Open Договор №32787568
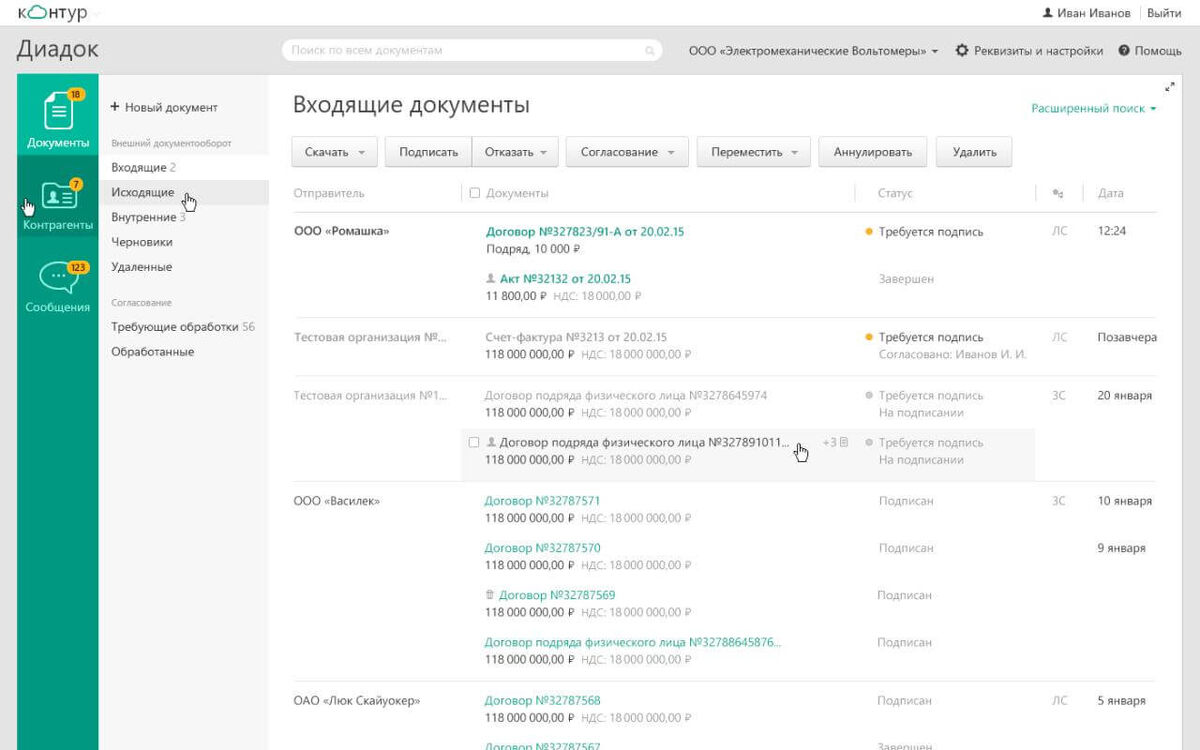The height and width of the screenshot is (750, 1200). tap(543, 701)
